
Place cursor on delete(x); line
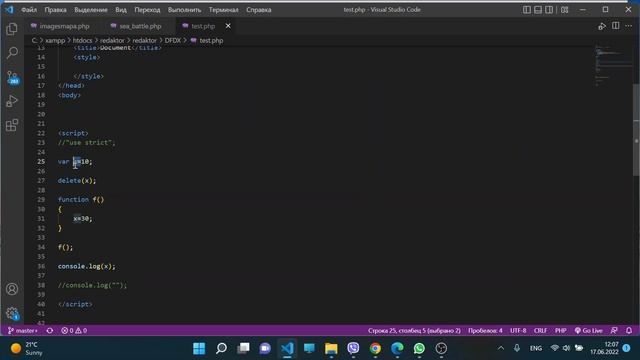pyautogui.click(x=77, y=180)
